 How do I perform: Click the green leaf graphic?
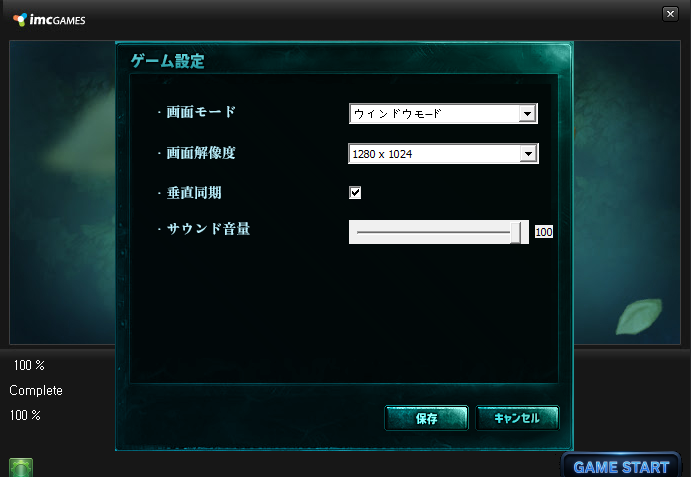pos(639,317)
